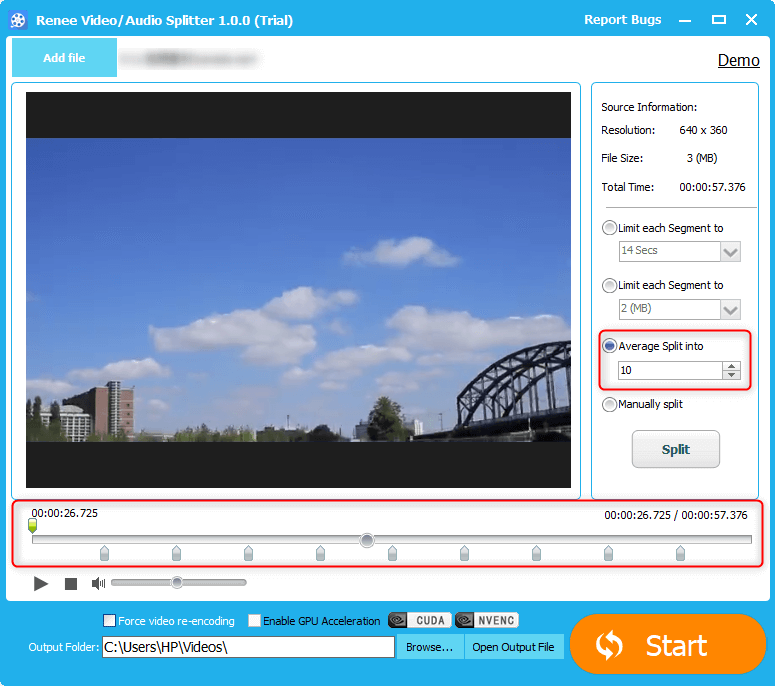Open the 14 Secs segment duration dropdown
Image resolution: width=775 pixels, height=686 pixels.
click(x=730, y=251)
